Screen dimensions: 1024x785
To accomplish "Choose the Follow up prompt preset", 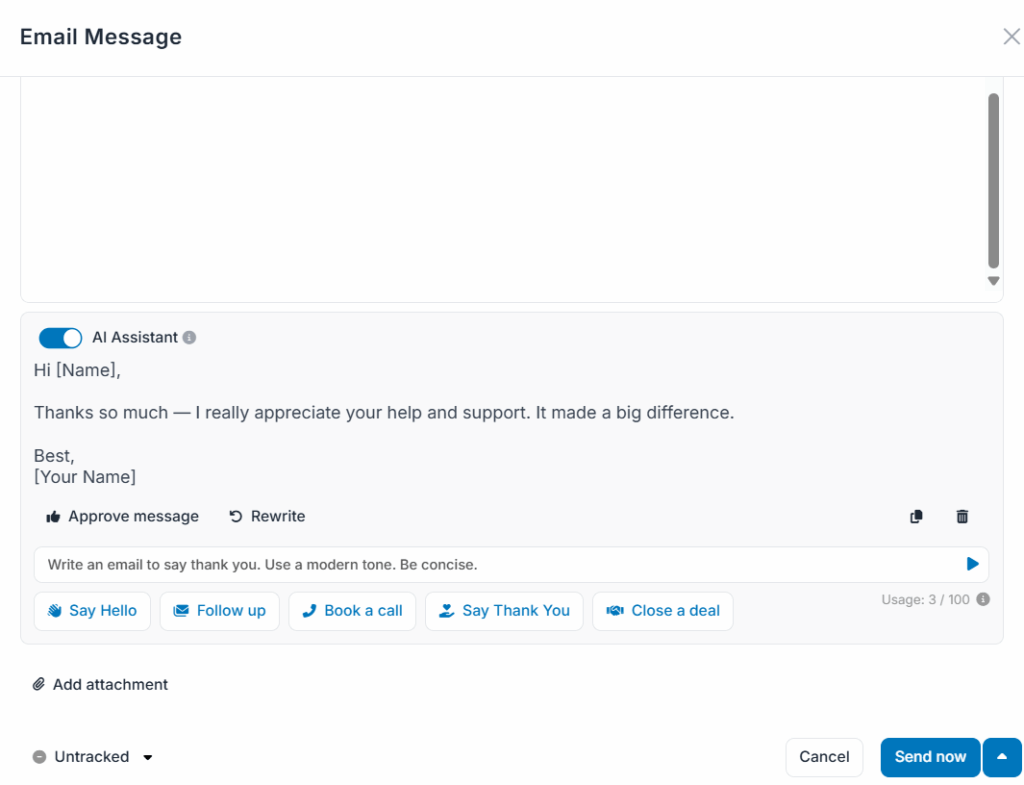I will click(x=219, y=611).
